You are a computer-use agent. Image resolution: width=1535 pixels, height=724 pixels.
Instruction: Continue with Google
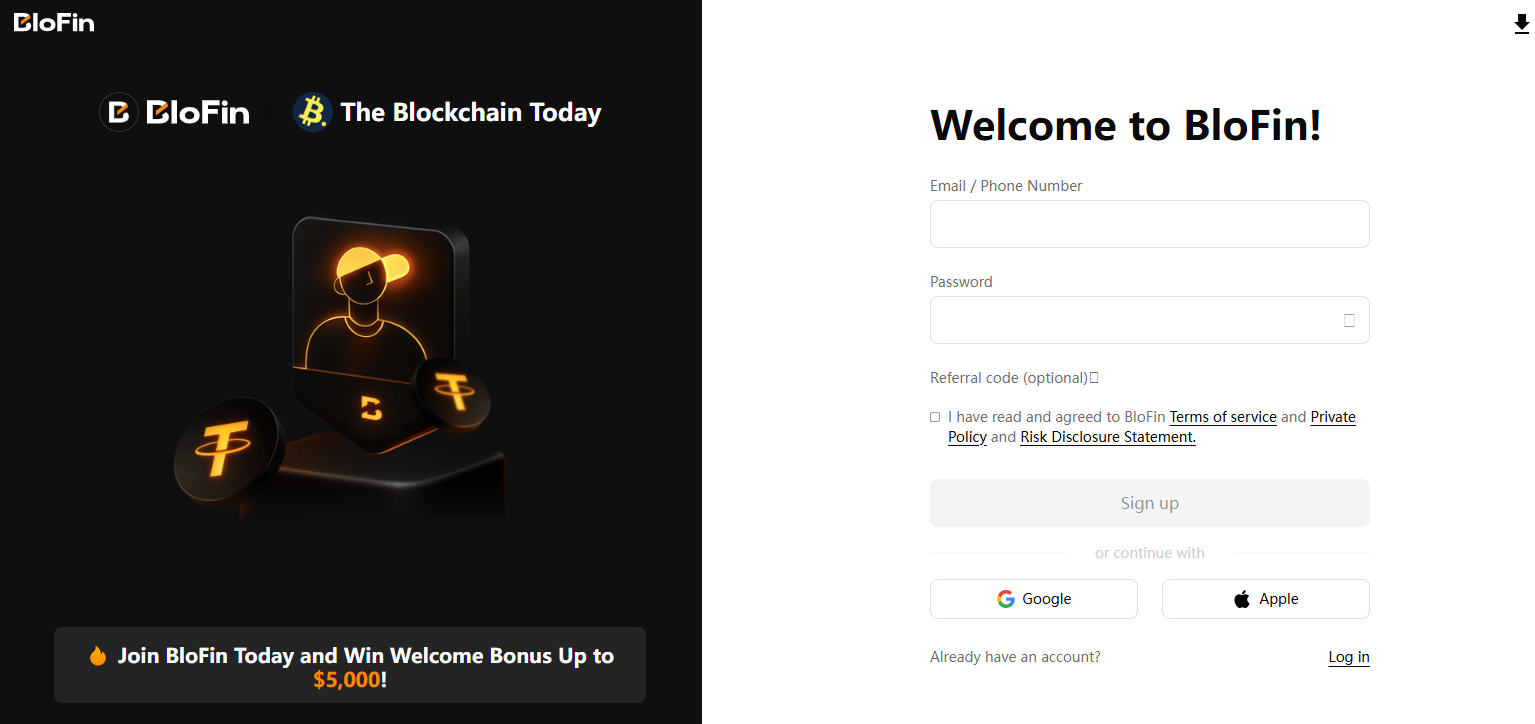tap(1033, 598)
